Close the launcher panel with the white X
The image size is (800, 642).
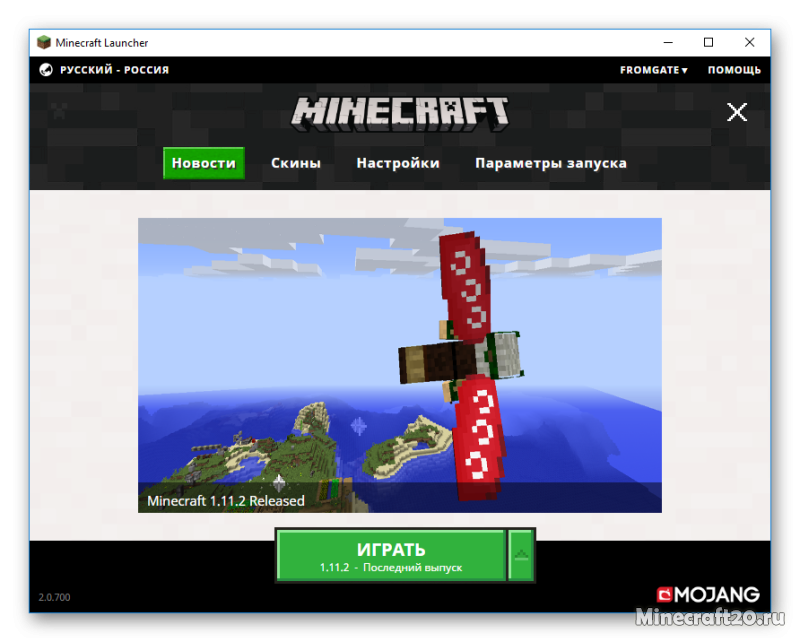tap(737, 112)
